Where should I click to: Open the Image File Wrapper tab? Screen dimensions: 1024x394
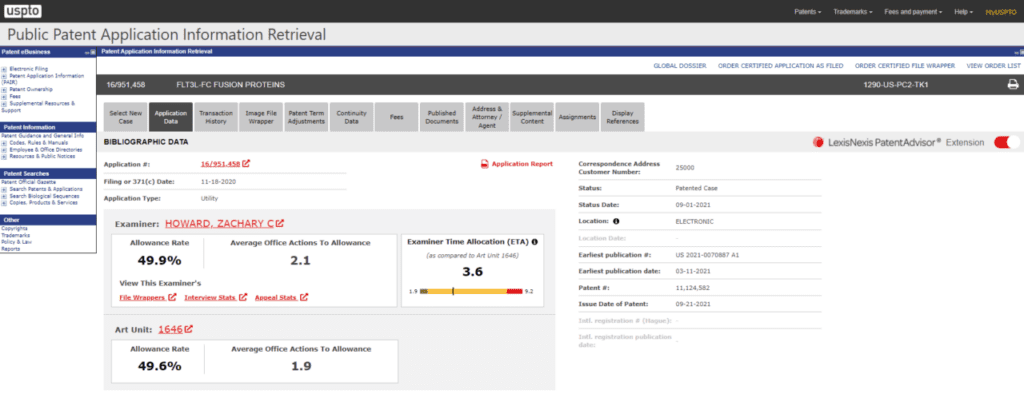[x=261, y=117]
